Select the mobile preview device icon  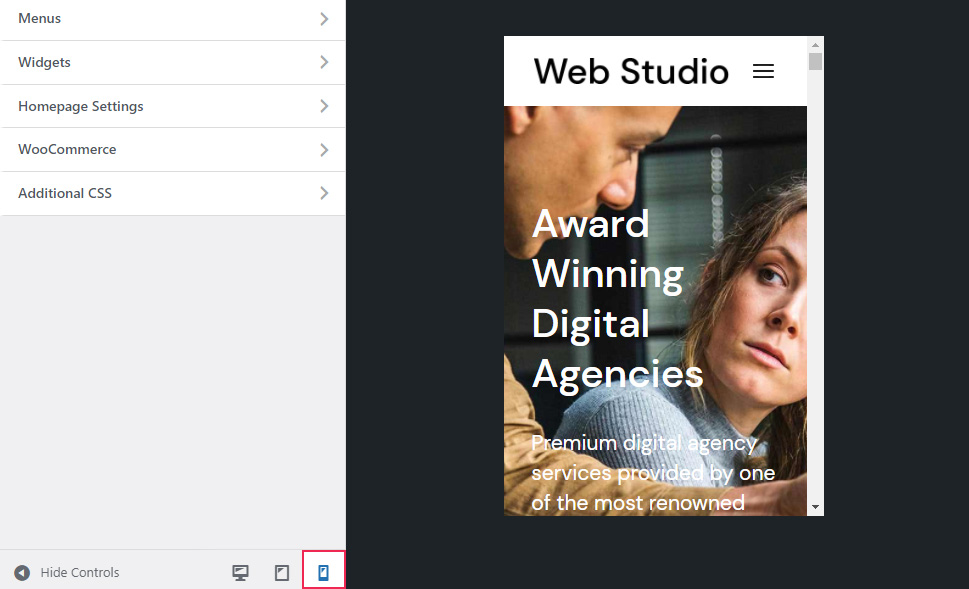(323, 573)
